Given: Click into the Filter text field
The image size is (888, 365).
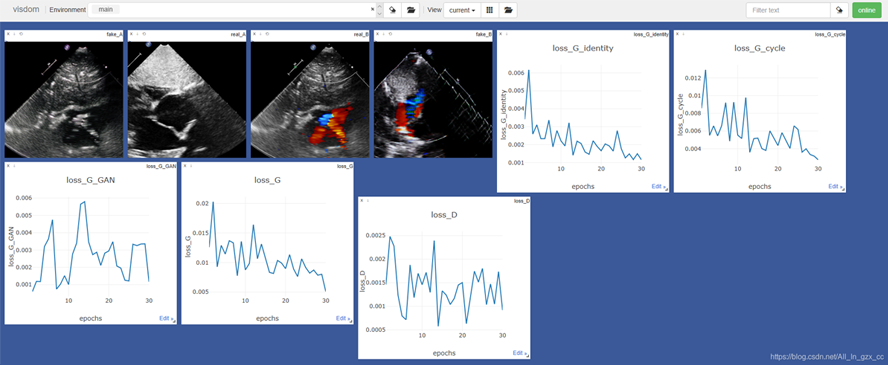Looking at the screenshot, I should click(788, 10).
